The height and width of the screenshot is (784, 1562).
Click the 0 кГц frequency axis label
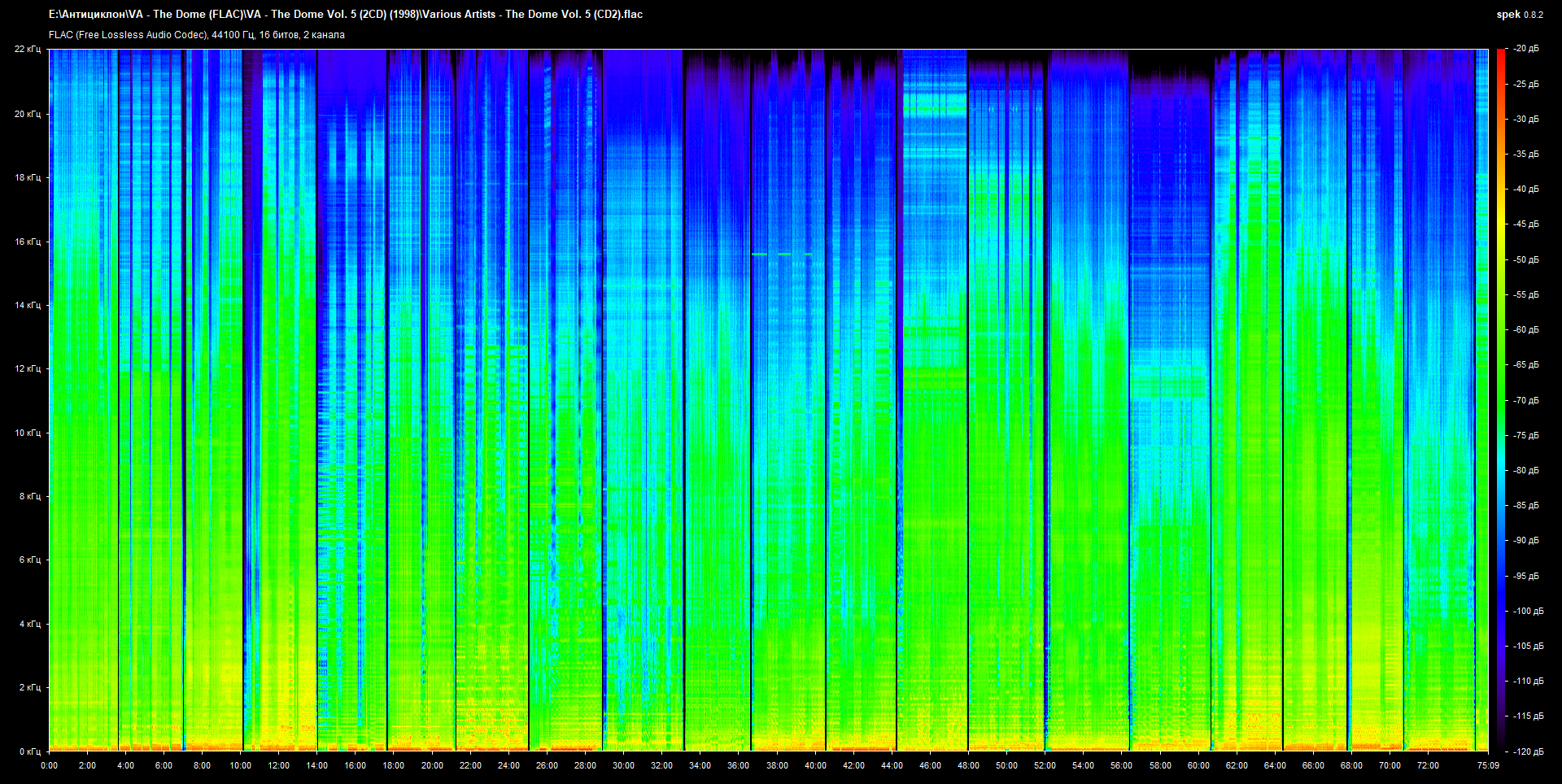click(30, 751)
